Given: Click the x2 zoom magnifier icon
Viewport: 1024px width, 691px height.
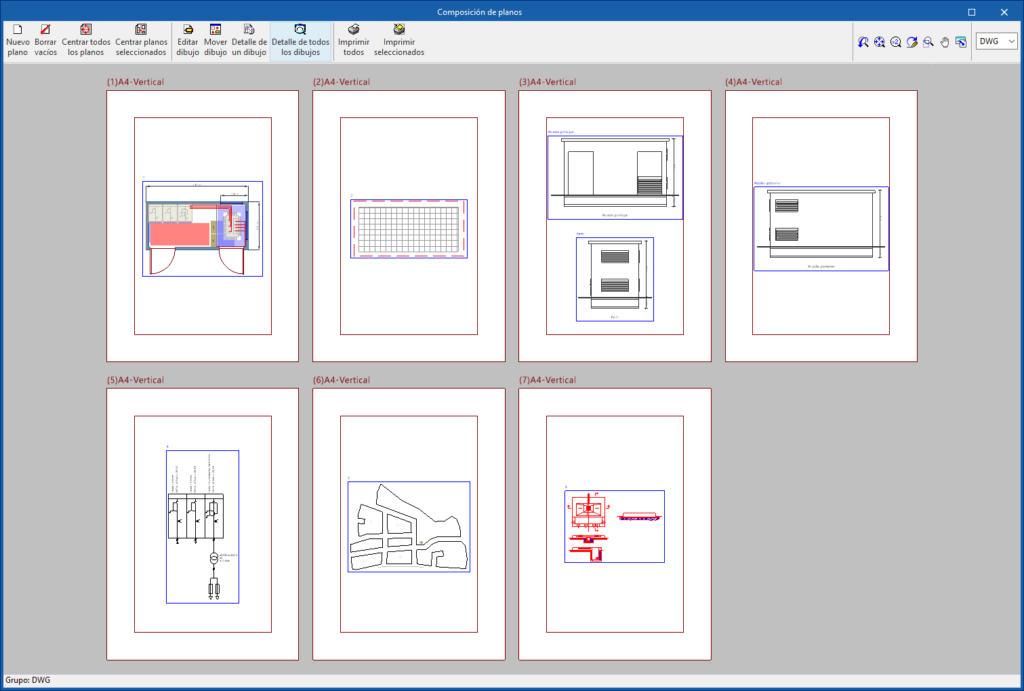Looking at the screenshot, I should tap(896, 42).
